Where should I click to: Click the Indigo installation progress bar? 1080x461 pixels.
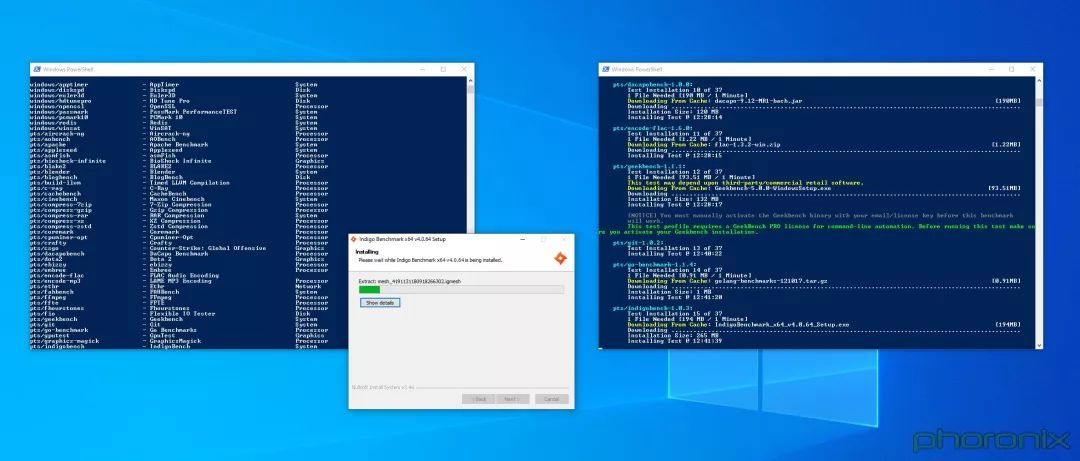coord(461,290)
